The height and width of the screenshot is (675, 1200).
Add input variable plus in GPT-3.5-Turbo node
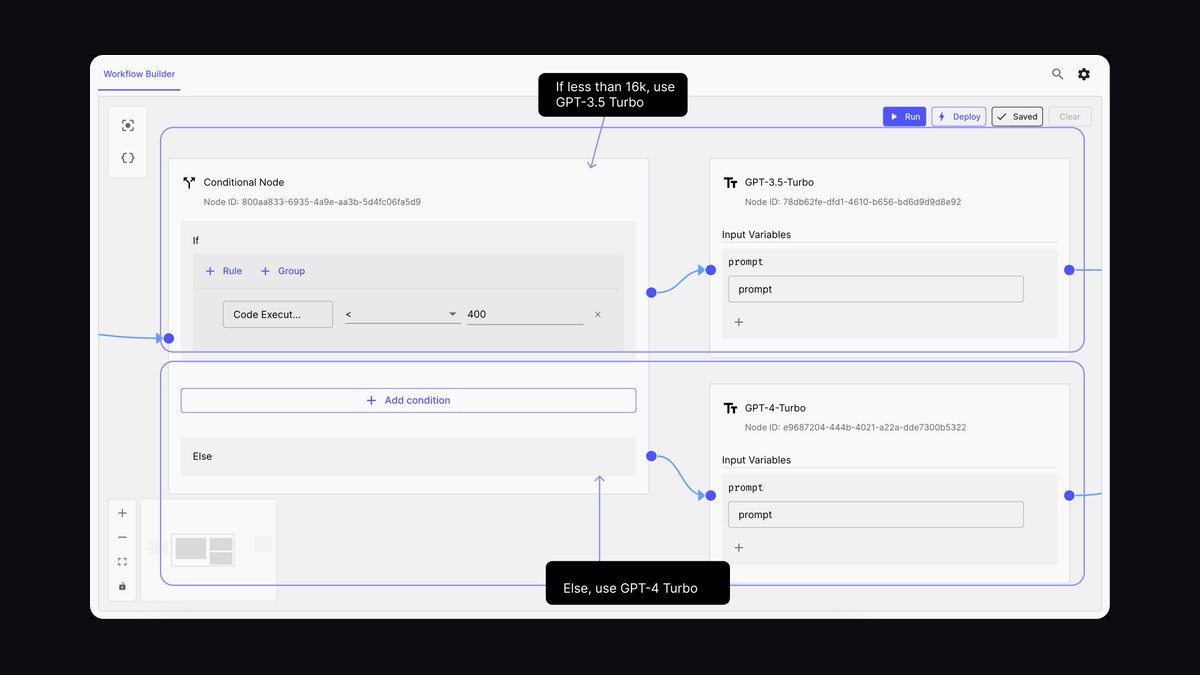click(739, 322)
